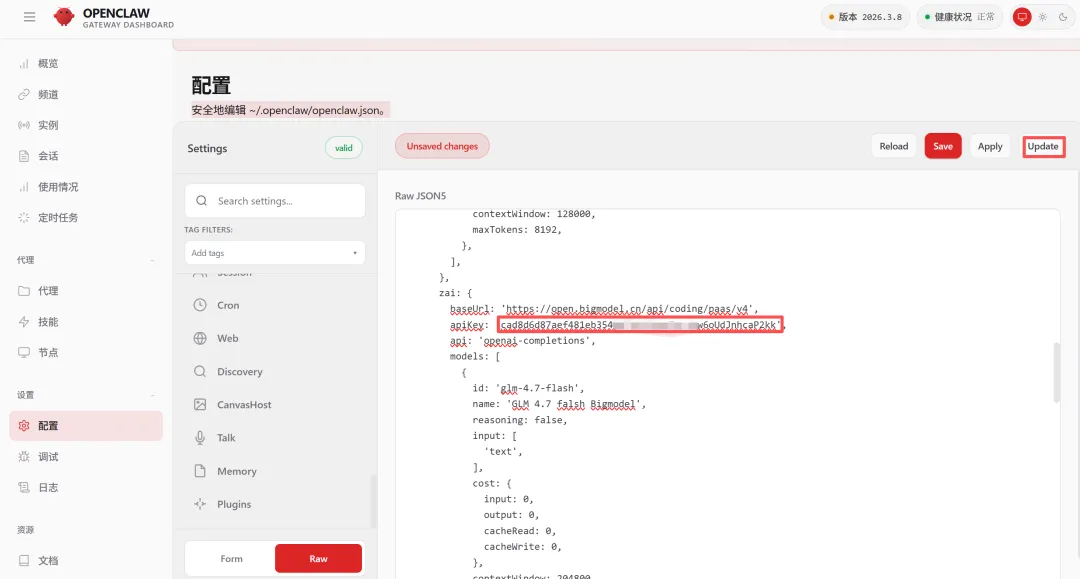Open 频道 channels link icon

click(x=23, y=94)
